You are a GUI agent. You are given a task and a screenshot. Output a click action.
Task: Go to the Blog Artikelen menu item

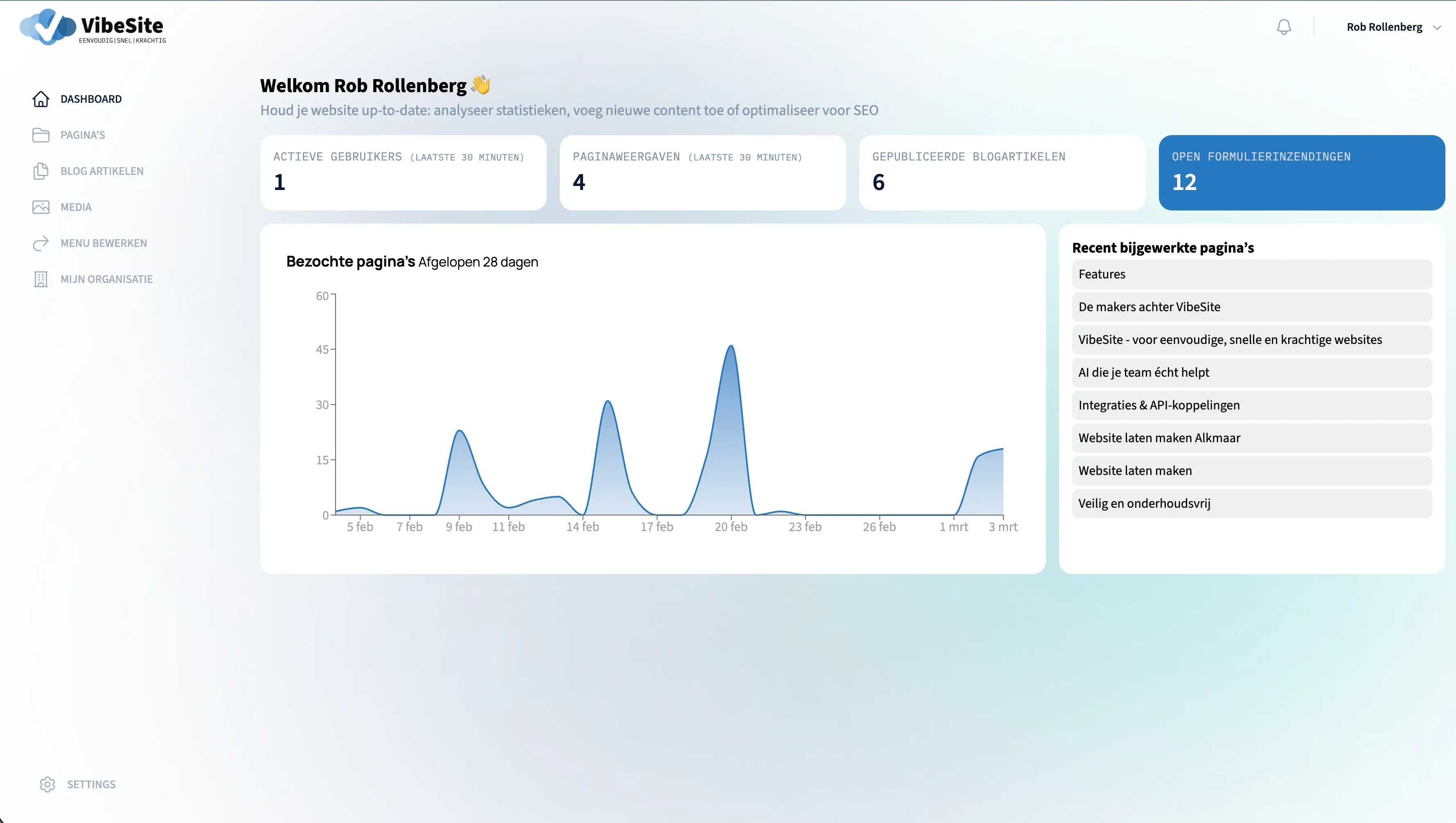(102, 171)
